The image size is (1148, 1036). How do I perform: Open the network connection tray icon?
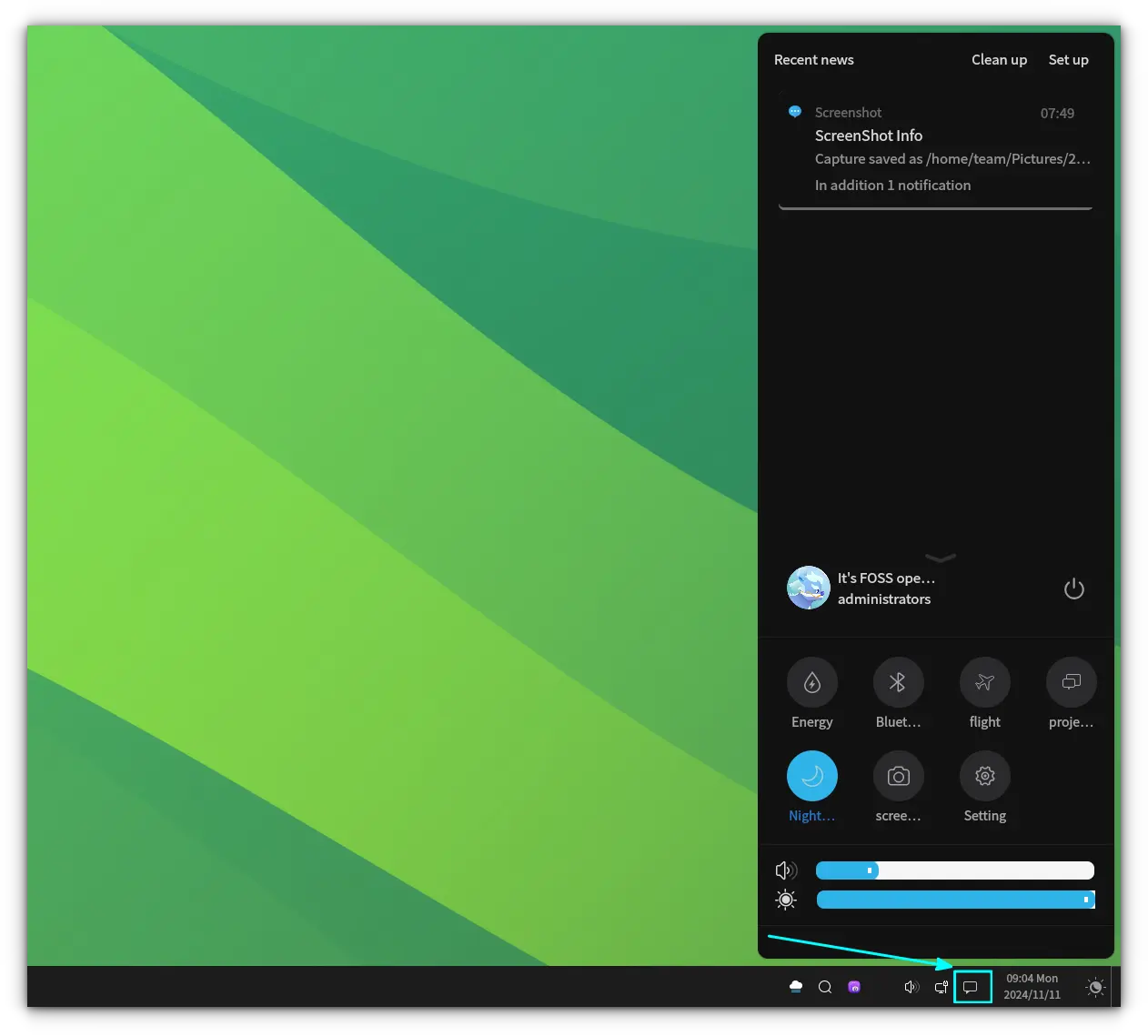point(942,987)
